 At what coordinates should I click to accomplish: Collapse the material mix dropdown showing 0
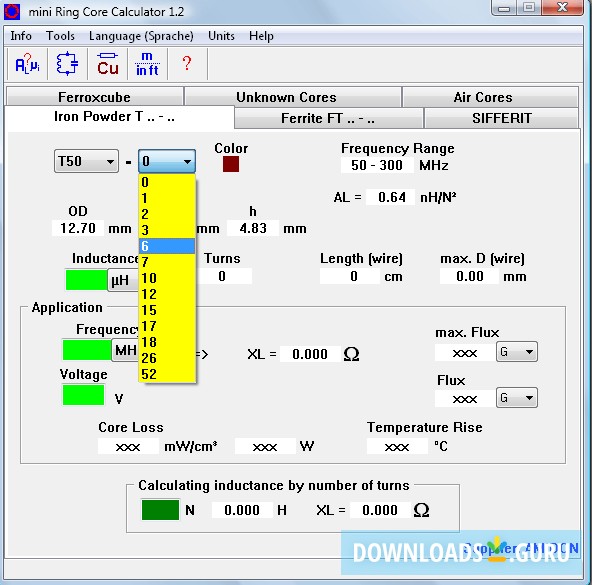tap(167, 161)
